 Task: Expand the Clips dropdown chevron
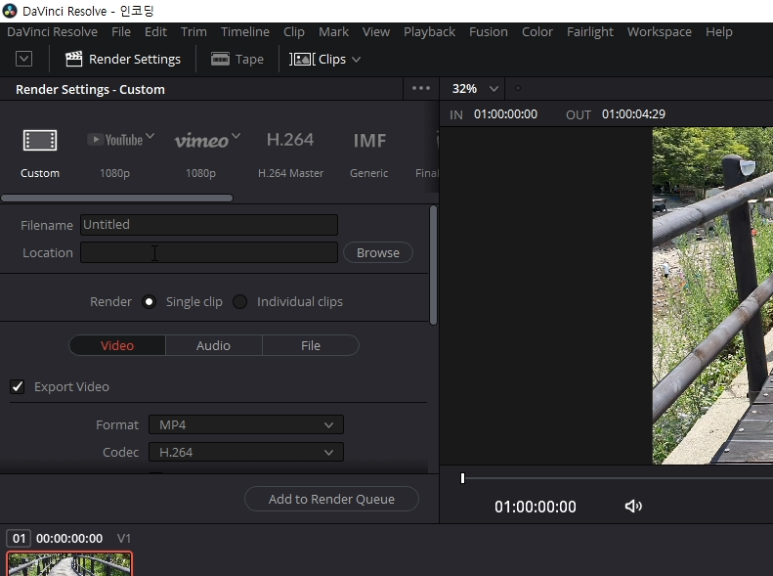[356, 60]
